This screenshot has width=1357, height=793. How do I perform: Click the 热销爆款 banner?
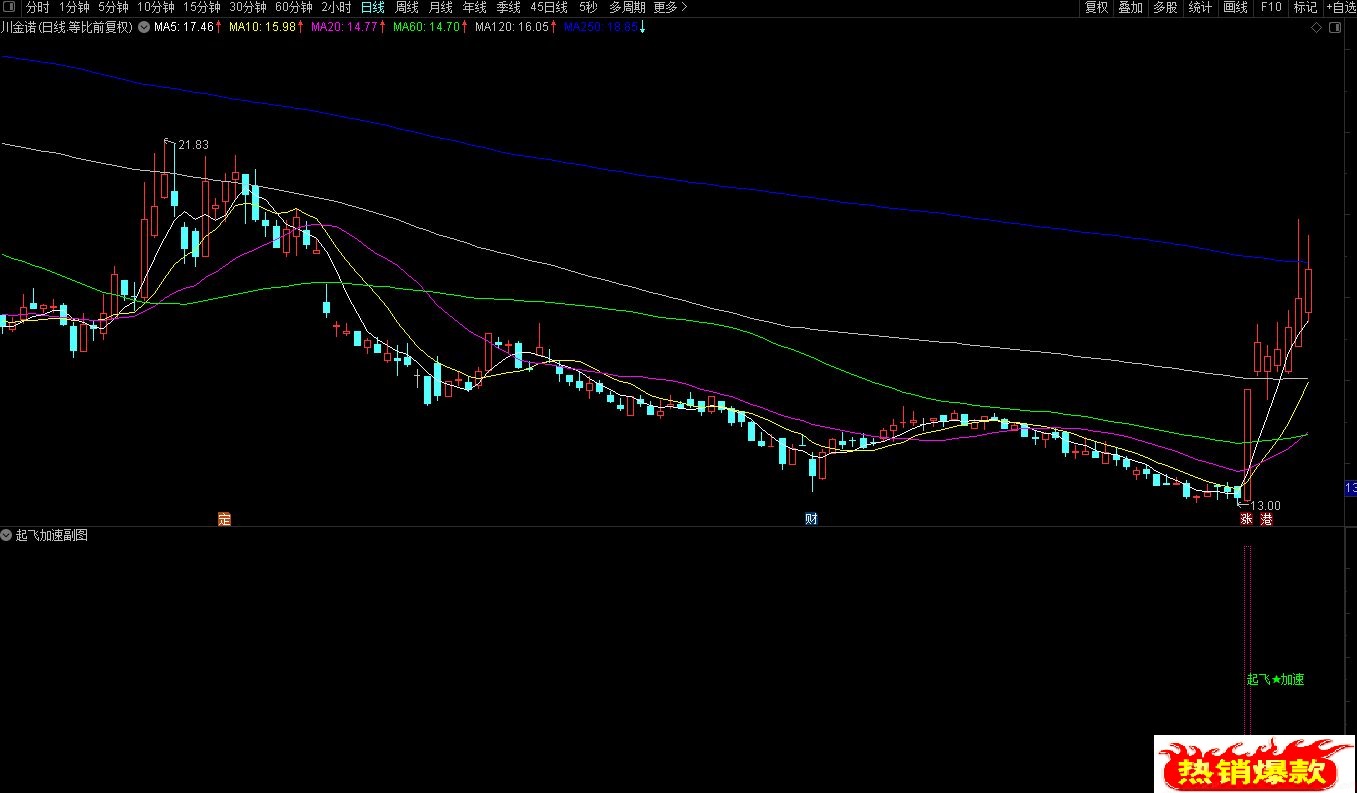coord(1254,764)
